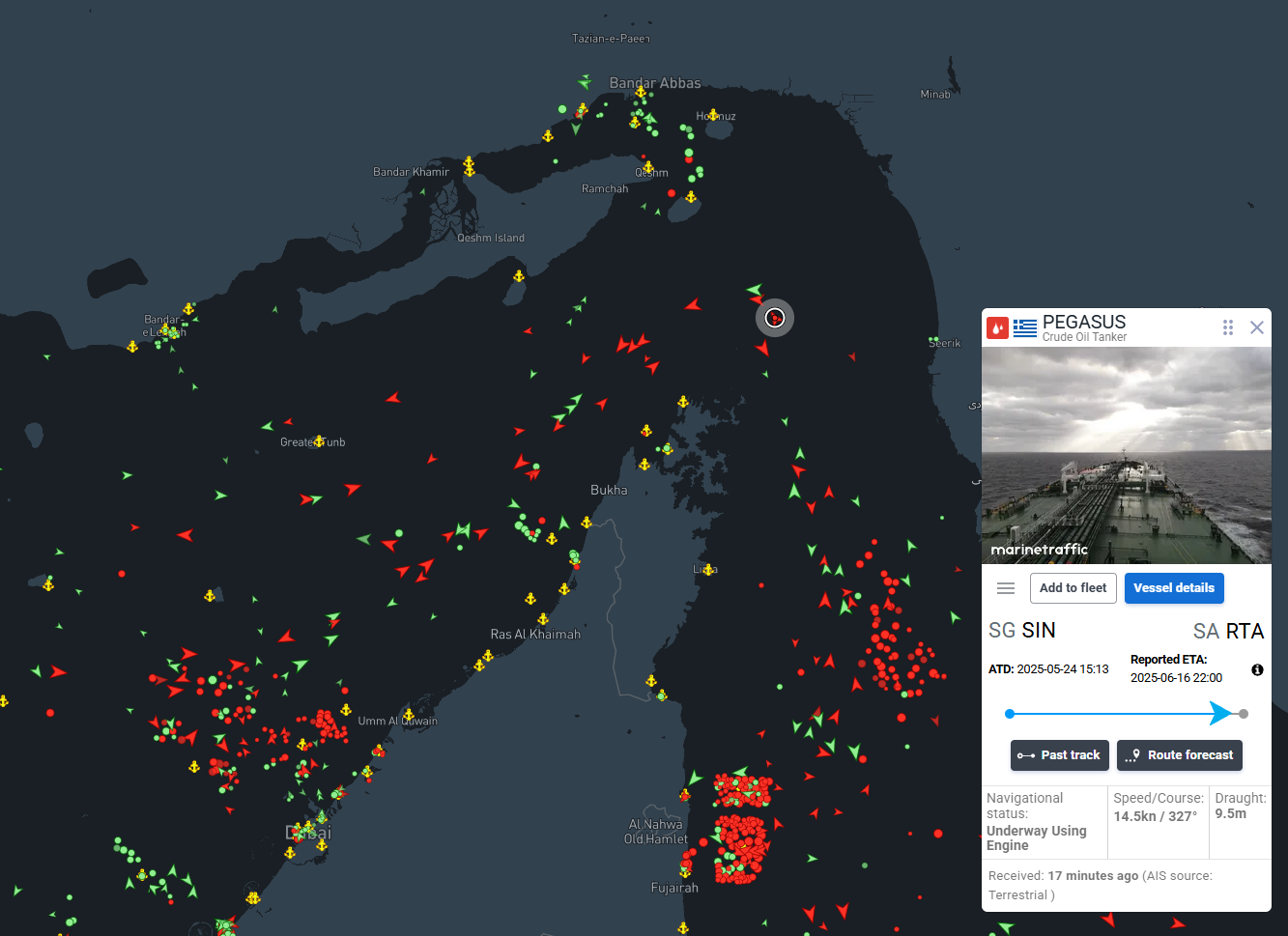Click the anchor icon at Qeshm town label
The height and width of the screenshot is (936, 1288).
pos(649,167)
